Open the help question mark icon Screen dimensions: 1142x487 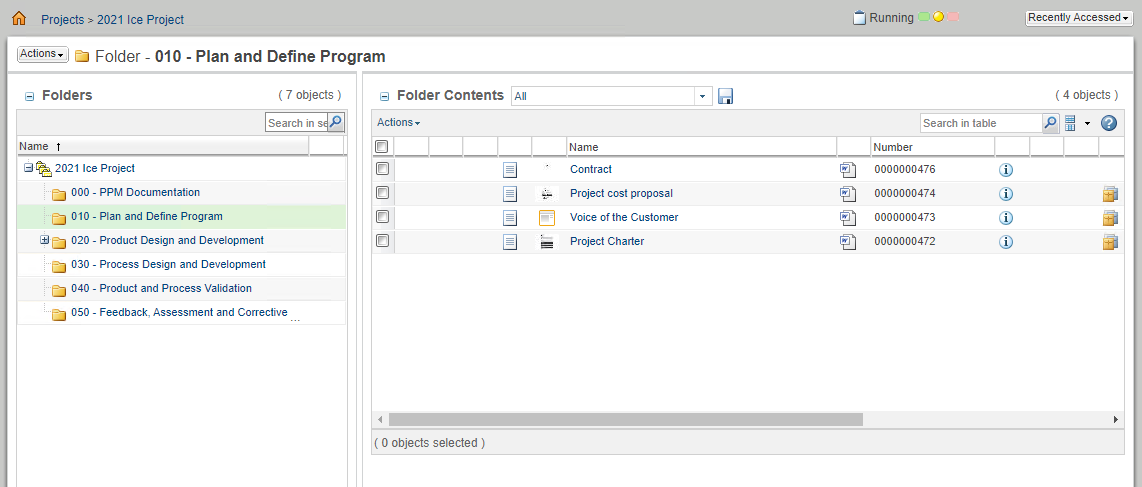pos(1108,123)
